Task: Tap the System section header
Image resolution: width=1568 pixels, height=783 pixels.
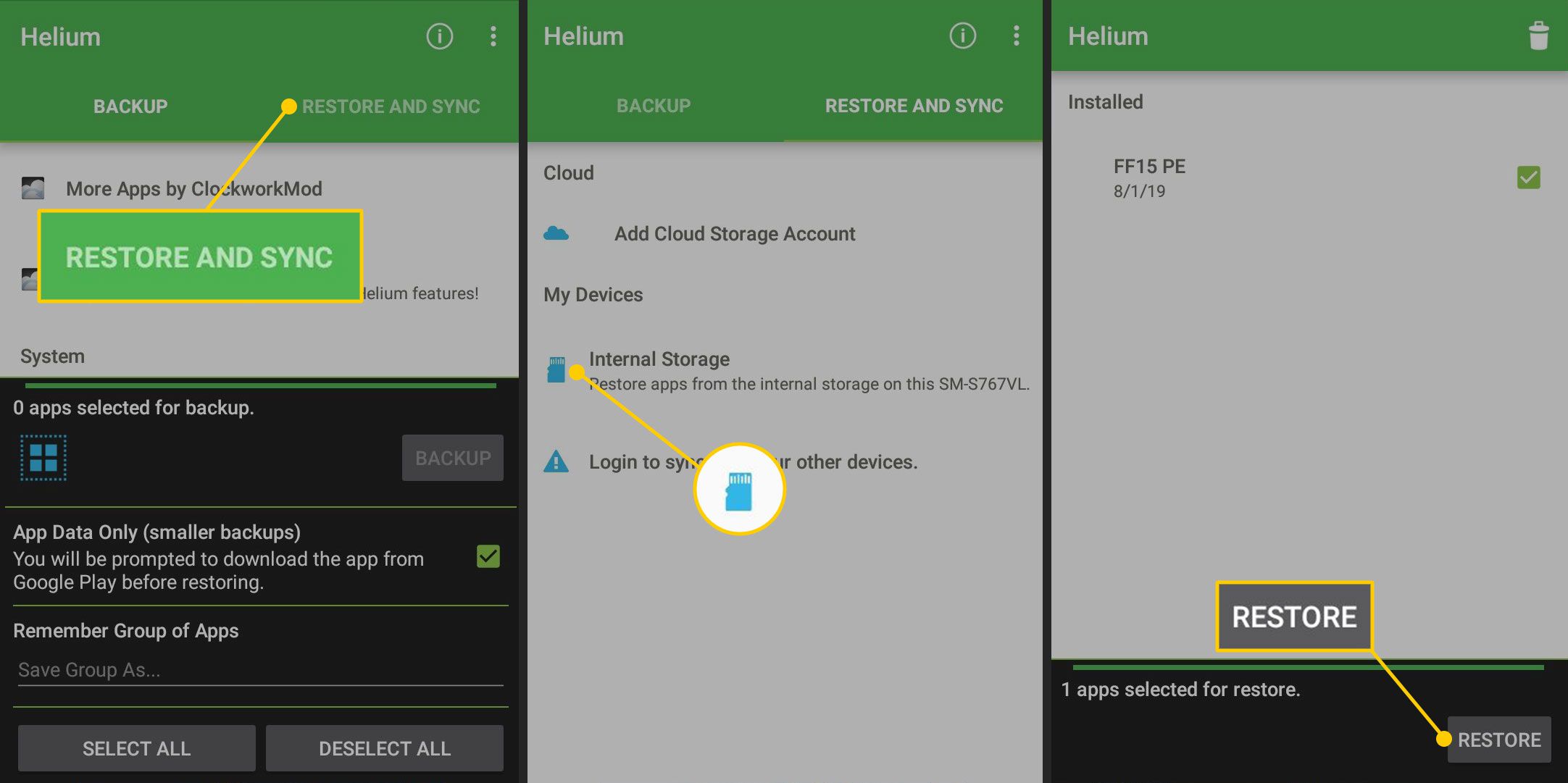Action: click(x=52, y=356)
